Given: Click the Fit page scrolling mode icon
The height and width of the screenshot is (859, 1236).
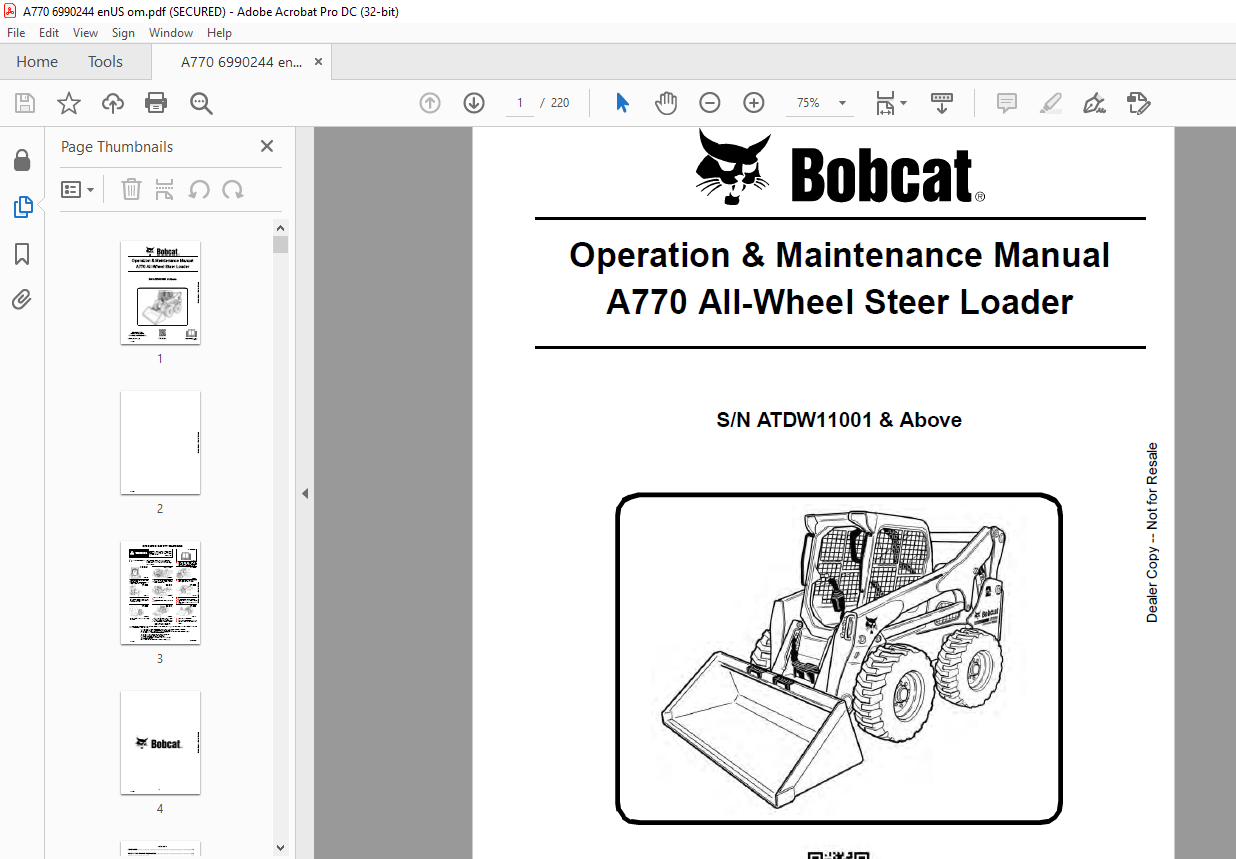Looking at the screenshot, I should click(x=885, y=103).
